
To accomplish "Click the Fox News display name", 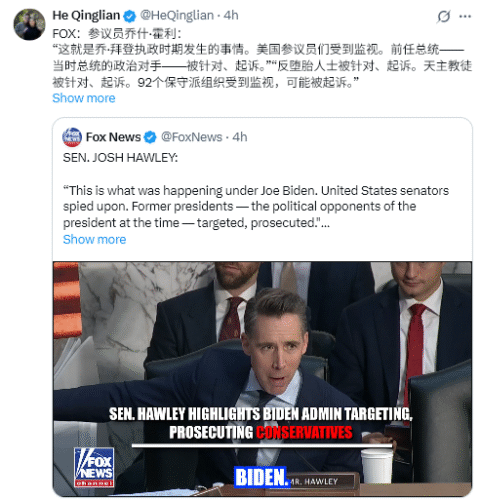I will coord(113,137).
